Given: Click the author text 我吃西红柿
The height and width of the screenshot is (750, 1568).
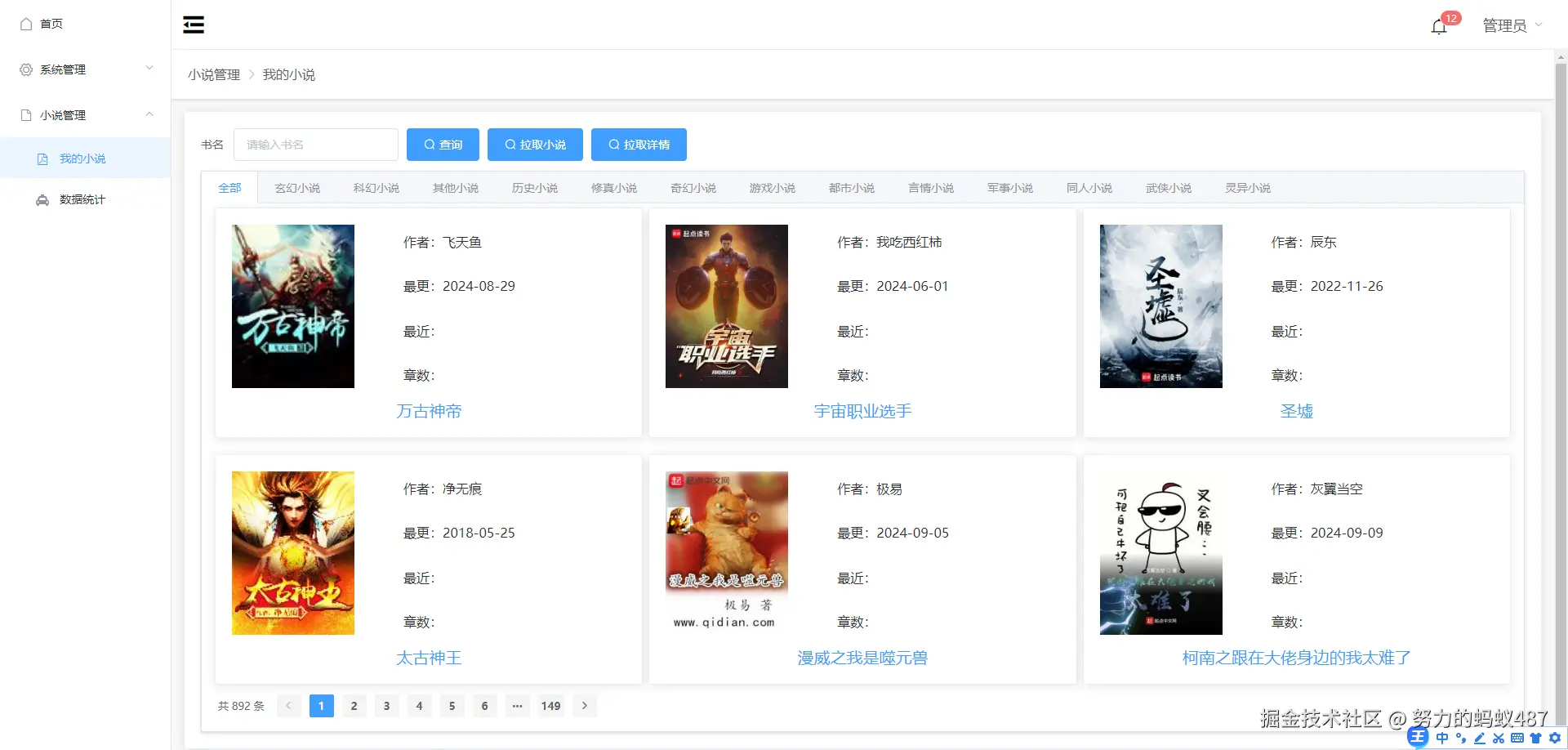Looking at the screenshot, I should click(x=909, y=242).
